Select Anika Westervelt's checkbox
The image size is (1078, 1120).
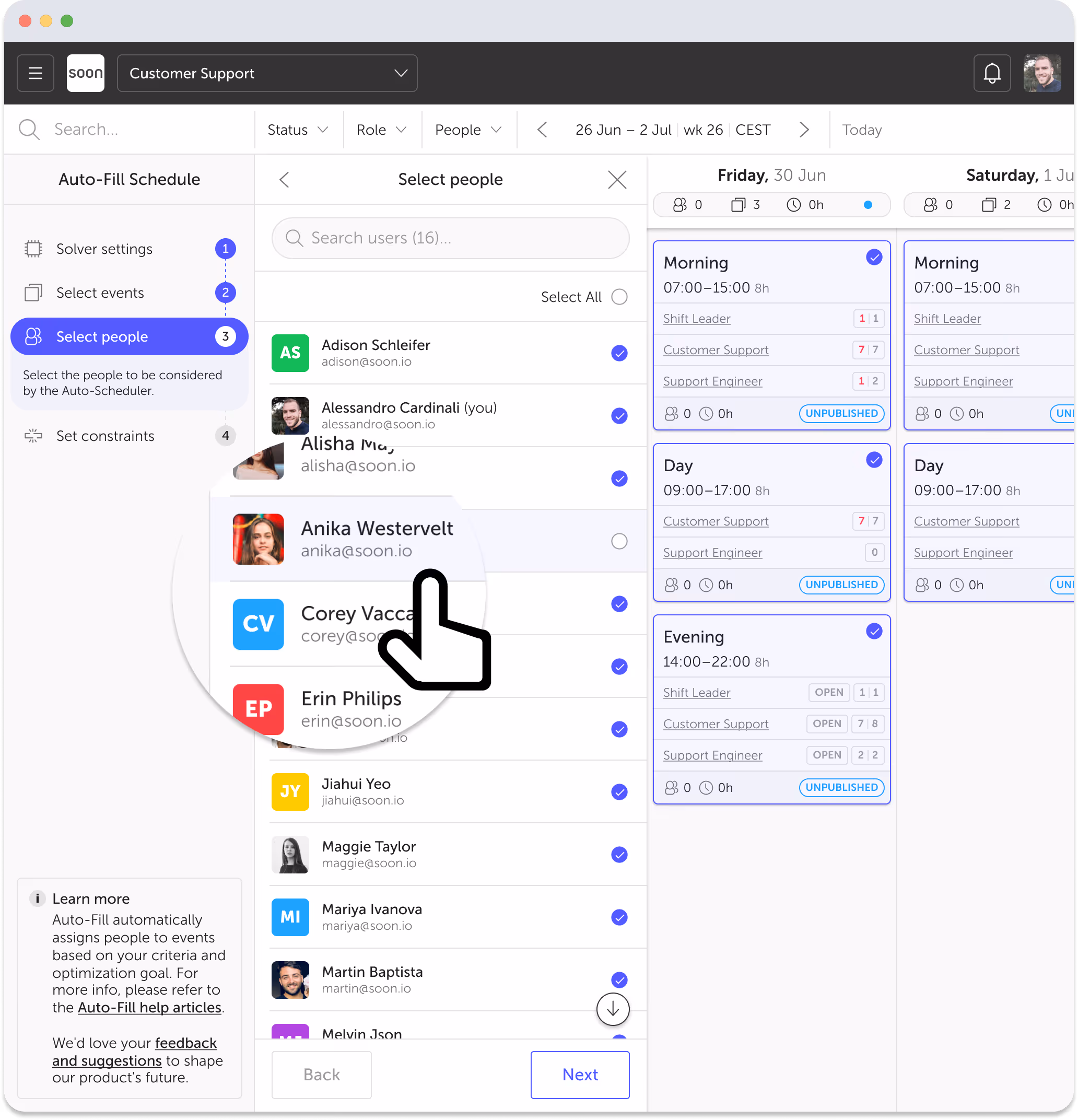[620, 541]
